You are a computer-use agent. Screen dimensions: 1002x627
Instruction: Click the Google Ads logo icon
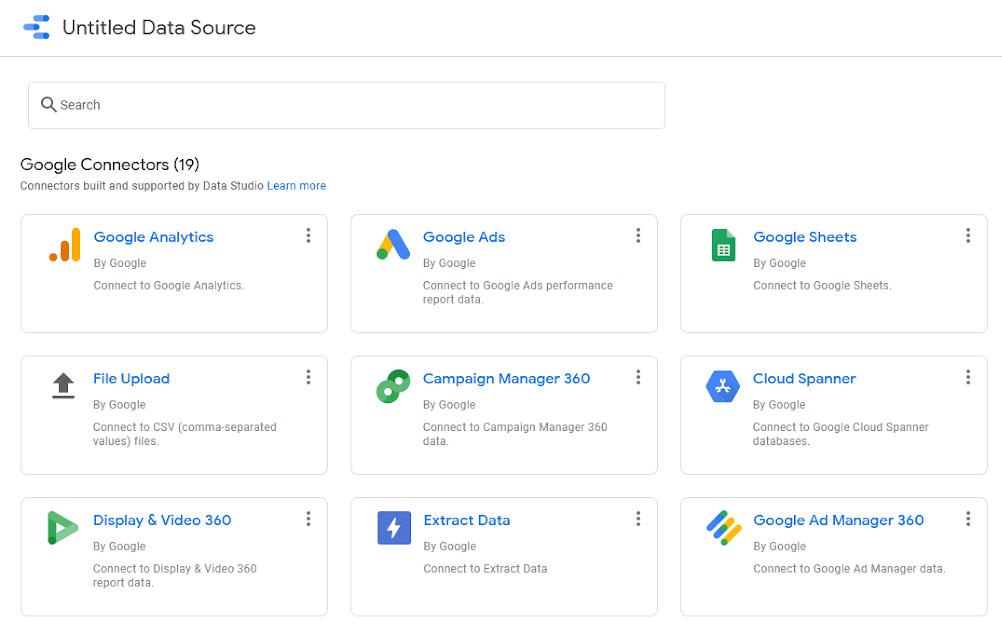pos(393,244)
